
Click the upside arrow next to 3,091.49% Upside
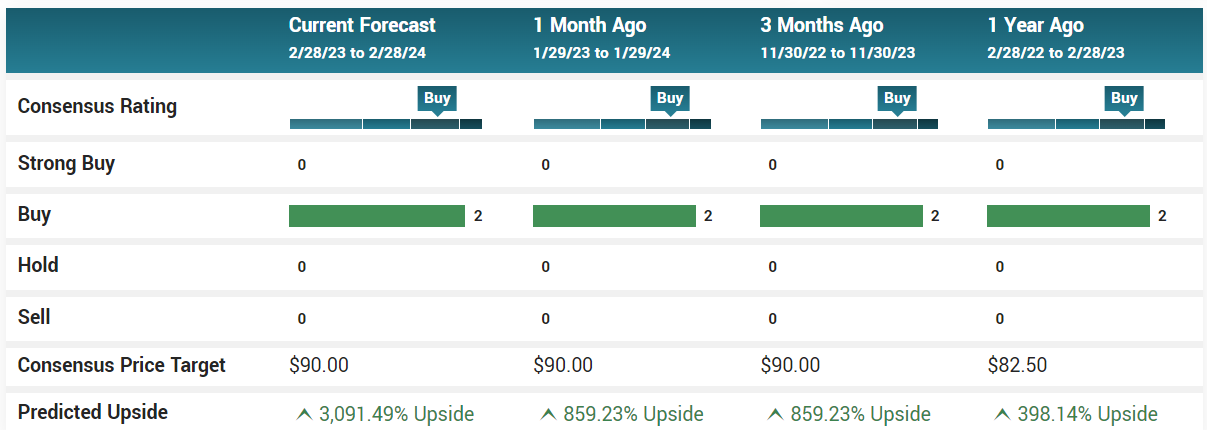click(x=304, y=414)
